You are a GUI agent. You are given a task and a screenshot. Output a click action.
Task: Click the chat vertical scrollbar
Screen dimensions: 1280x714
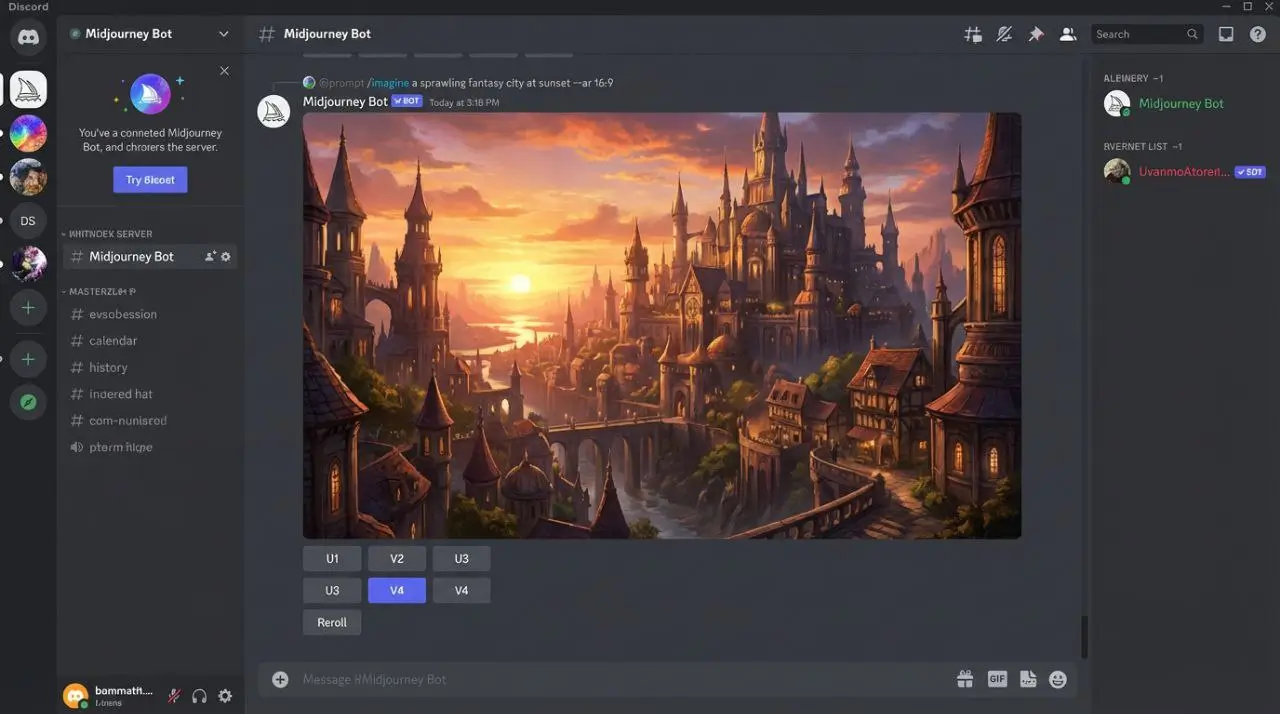[1083, 635]
